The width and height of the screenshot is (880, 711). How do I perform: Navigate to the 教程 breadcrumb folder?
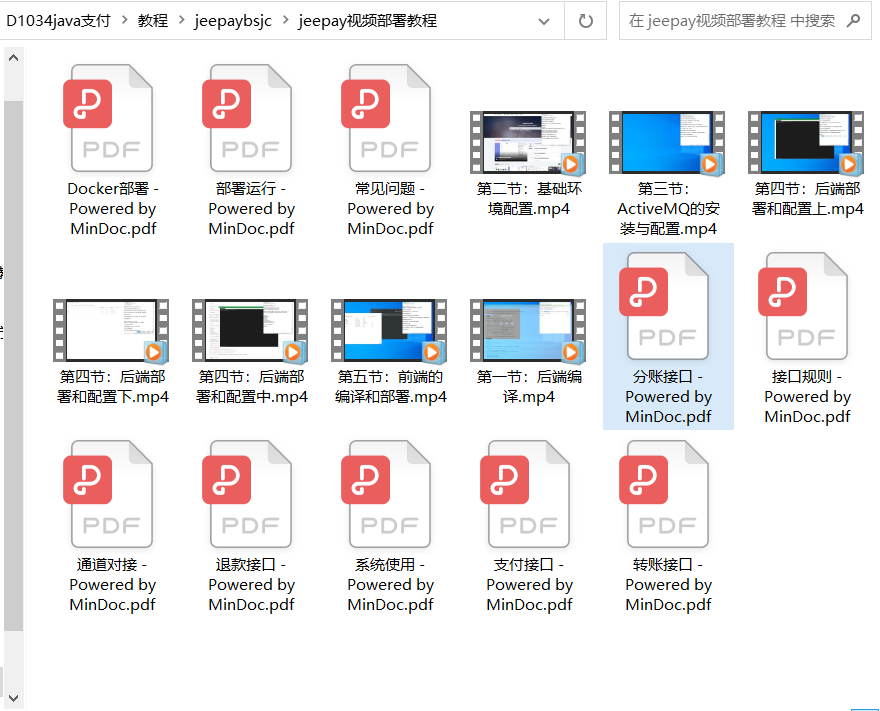point(154,19)
